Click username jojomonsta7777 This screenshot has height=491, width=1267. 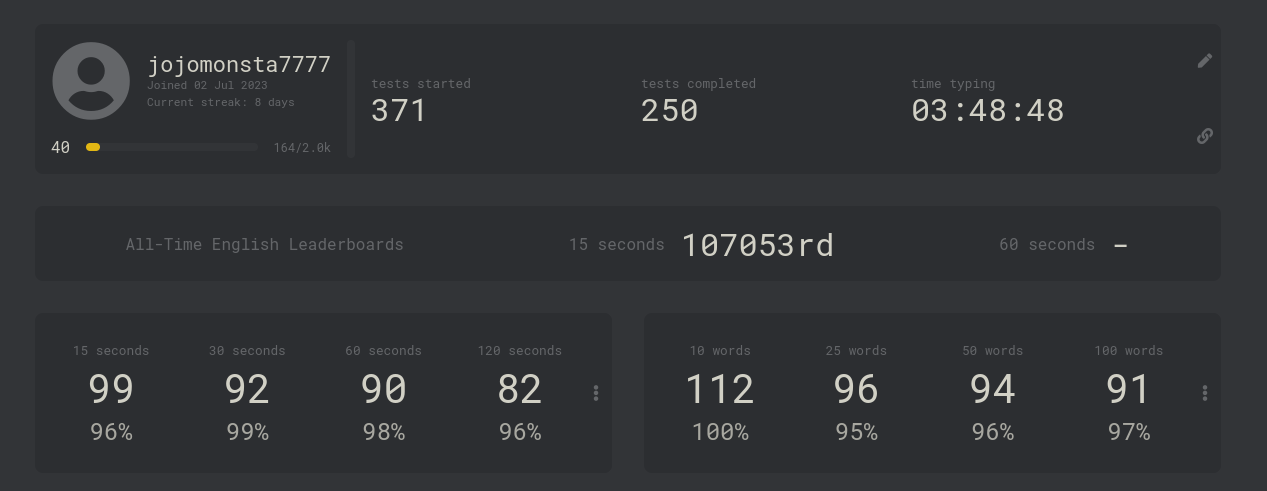click(239, 64)
